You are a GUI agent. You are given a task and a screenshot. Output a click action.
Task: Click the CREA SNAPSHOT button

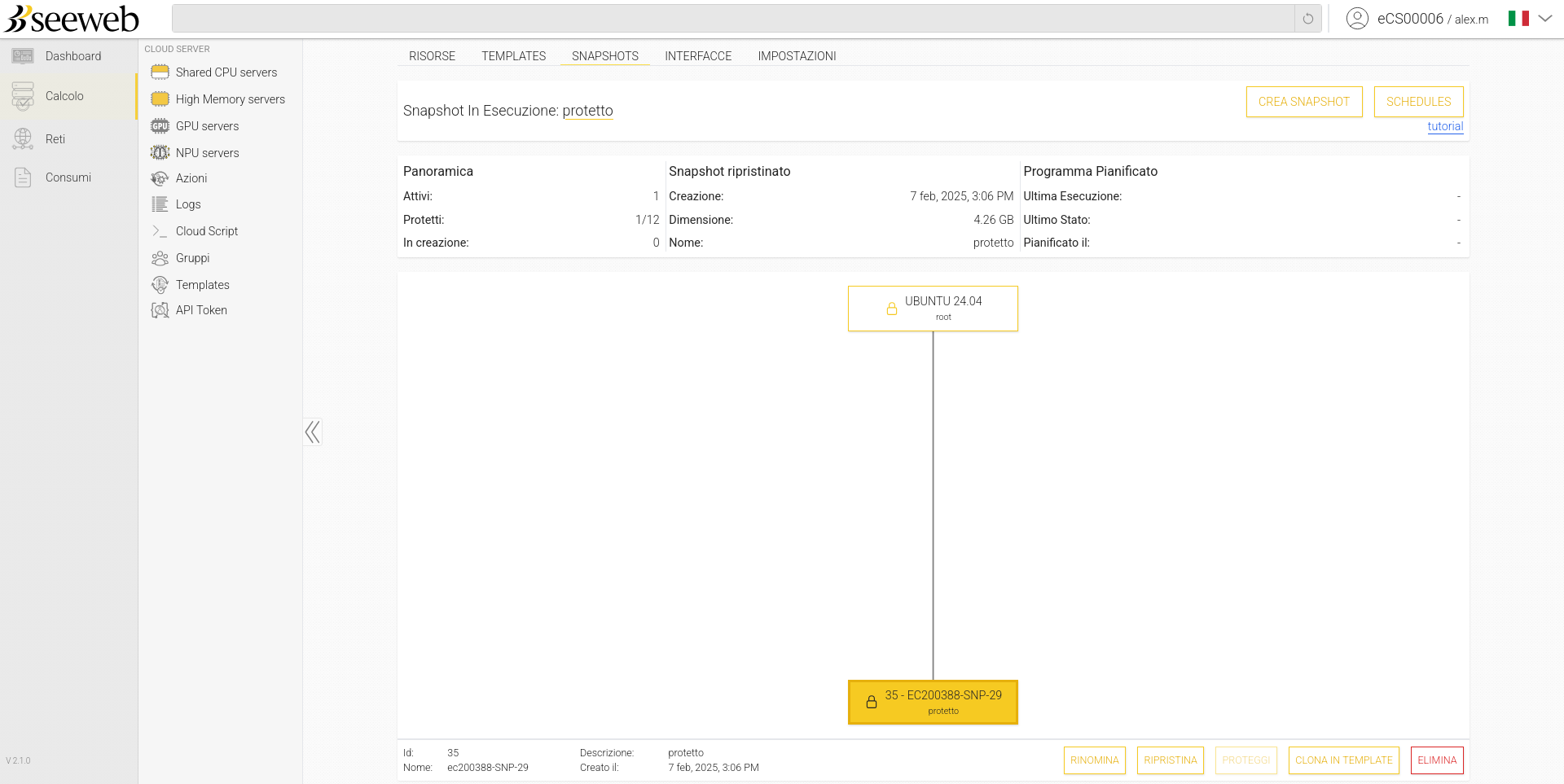tap(1304, 102)
